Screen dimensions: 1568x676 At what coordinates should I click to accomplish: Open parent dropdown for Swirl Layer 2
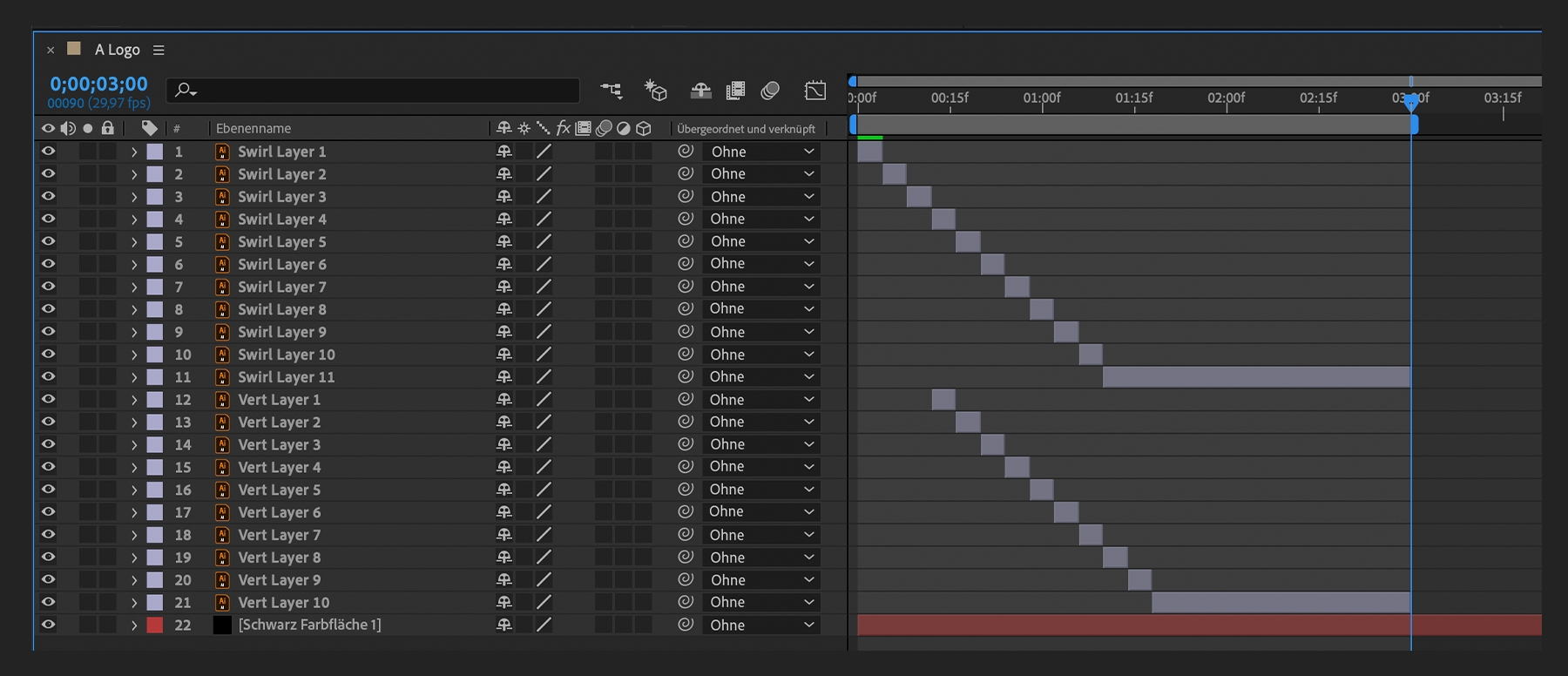coord(761,174)
